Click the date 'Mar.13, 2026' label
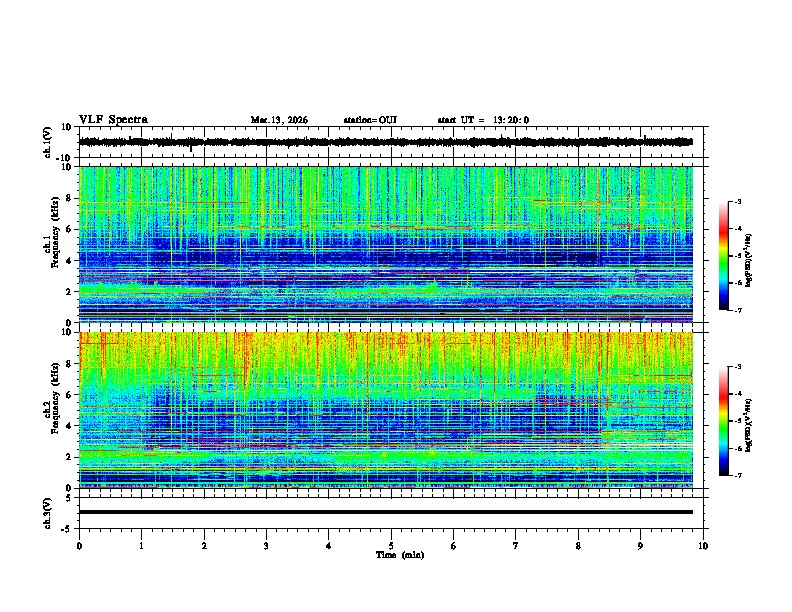 279,120
